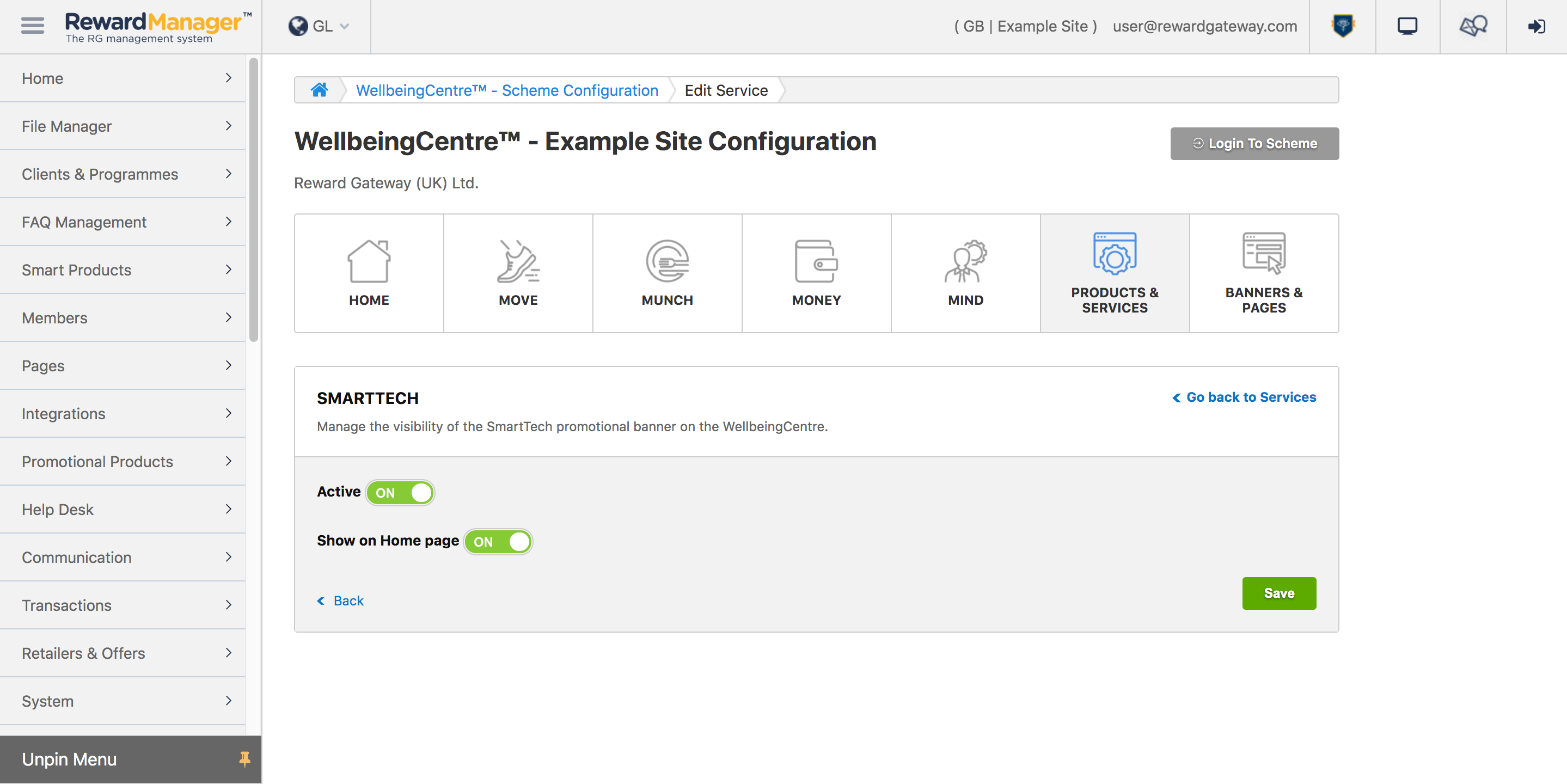Viewport: 1567px width, 784px height.
Task: Expand the File Manager sidebar menu
Action: 123,126
